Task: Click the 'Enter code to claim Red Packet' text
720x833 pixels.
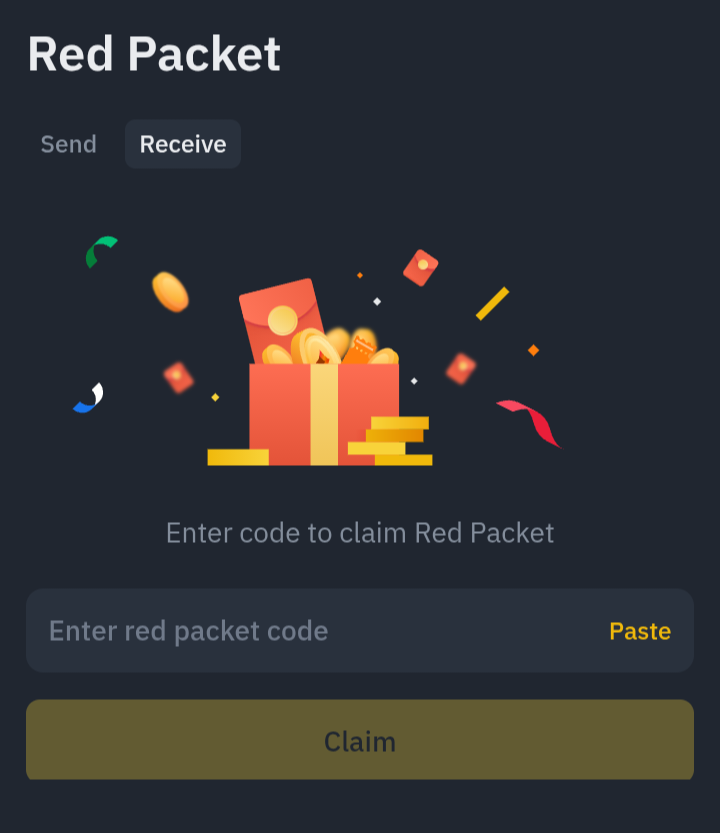Action: click(360, 533)
